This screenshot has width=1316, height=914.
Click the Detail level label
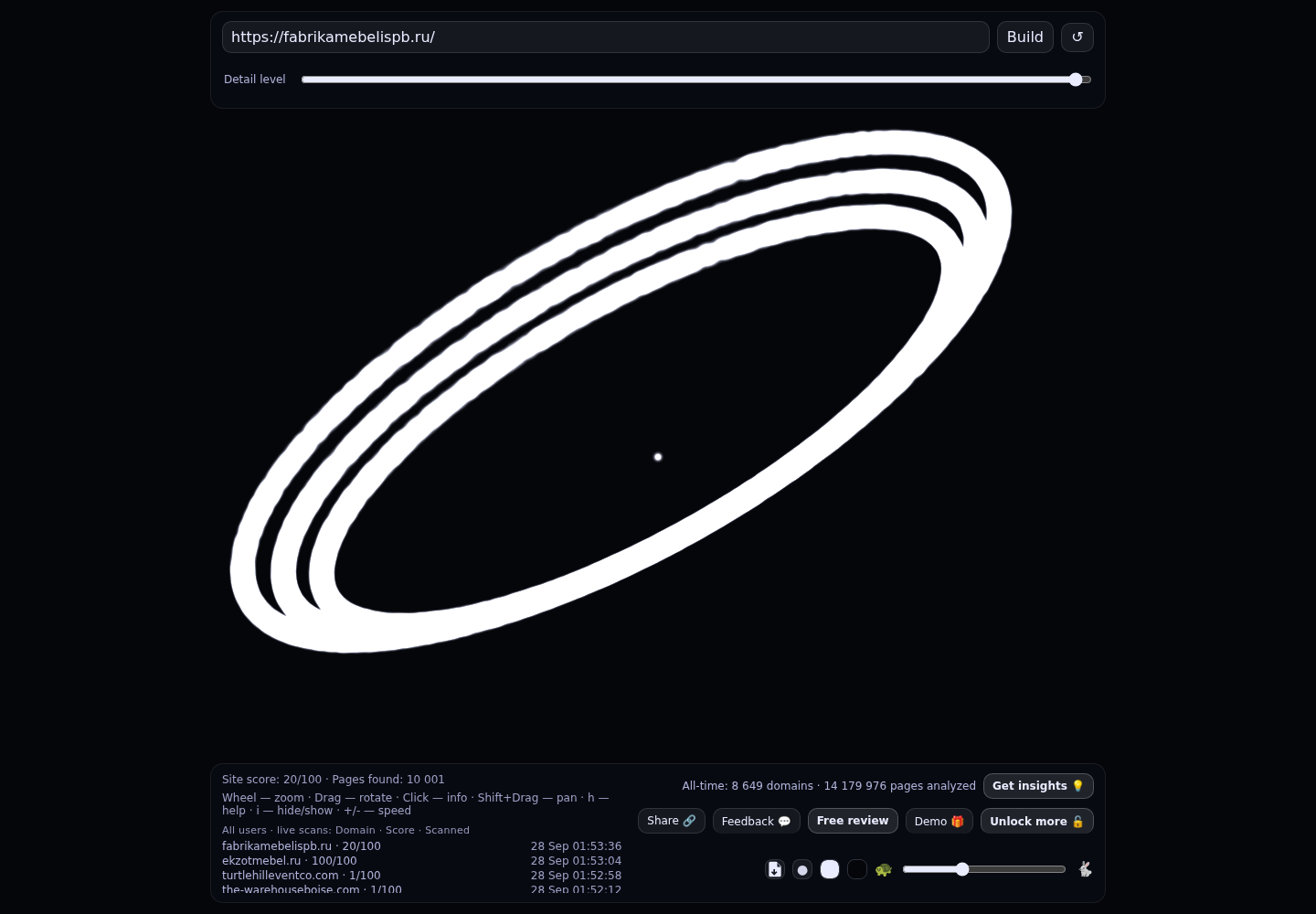(x=255, y=80)
